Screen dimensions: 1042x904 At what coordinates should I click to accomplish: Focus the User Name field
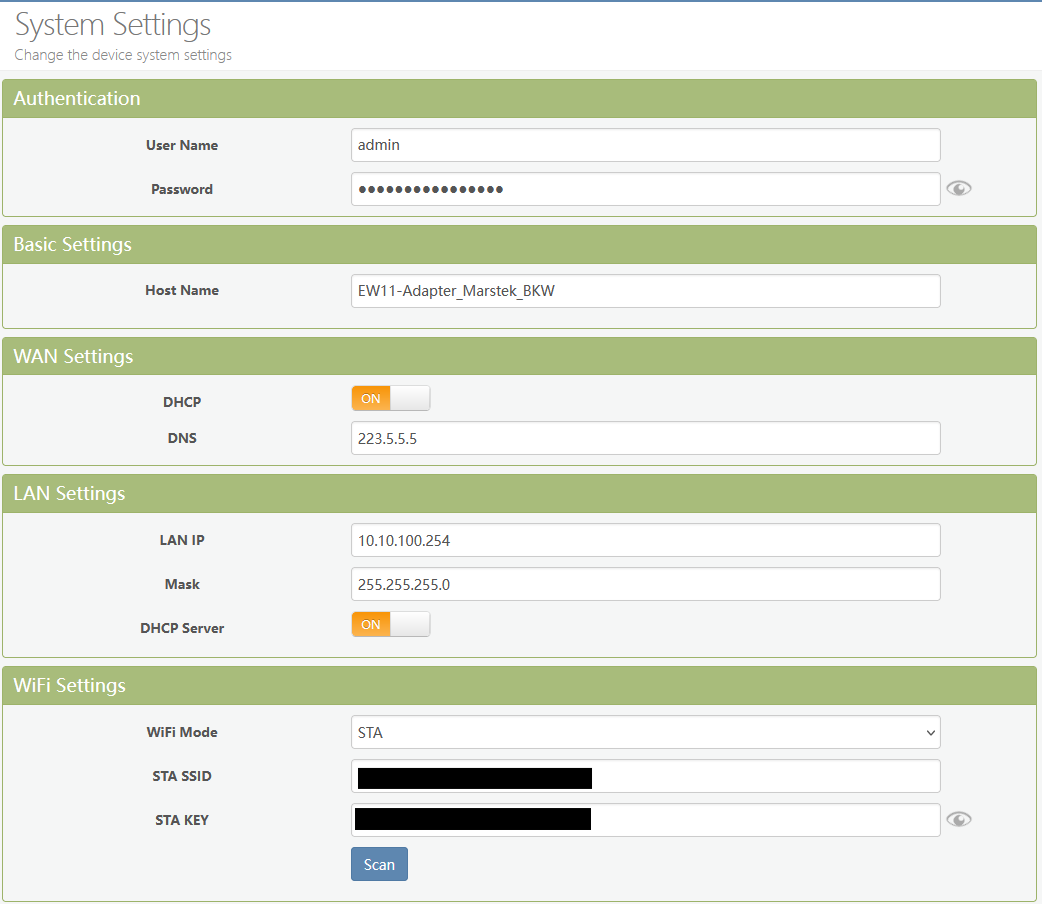[x=645, y=145]
